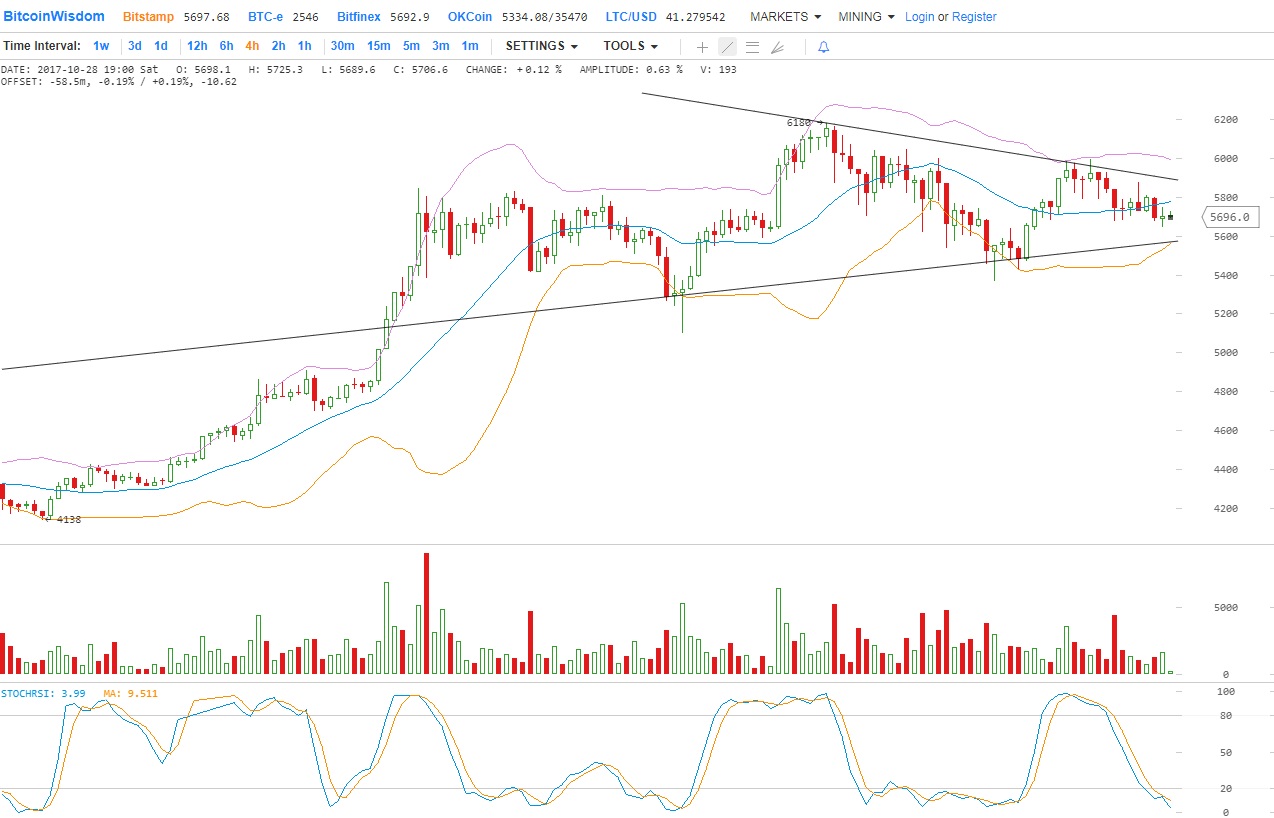
Task: Click the Login link
Action: point(919,17)
